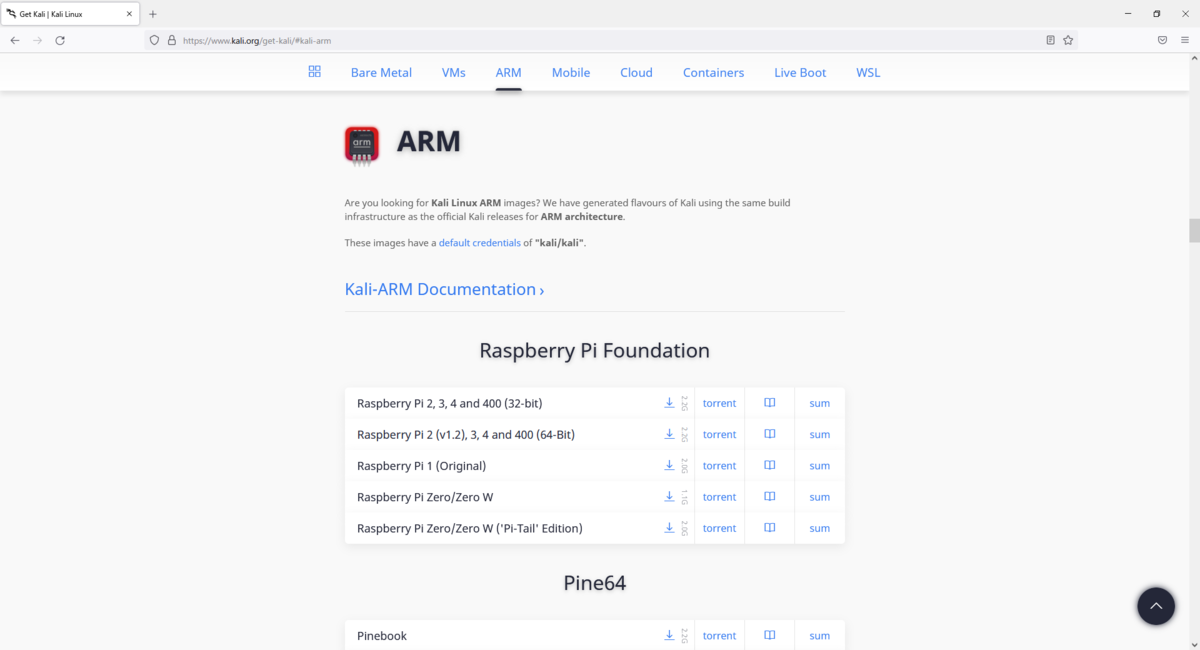Screen dimensions: 1200x650
Task: Click the scroll-to-top arrow button
Action: [x=1155, y=606]
